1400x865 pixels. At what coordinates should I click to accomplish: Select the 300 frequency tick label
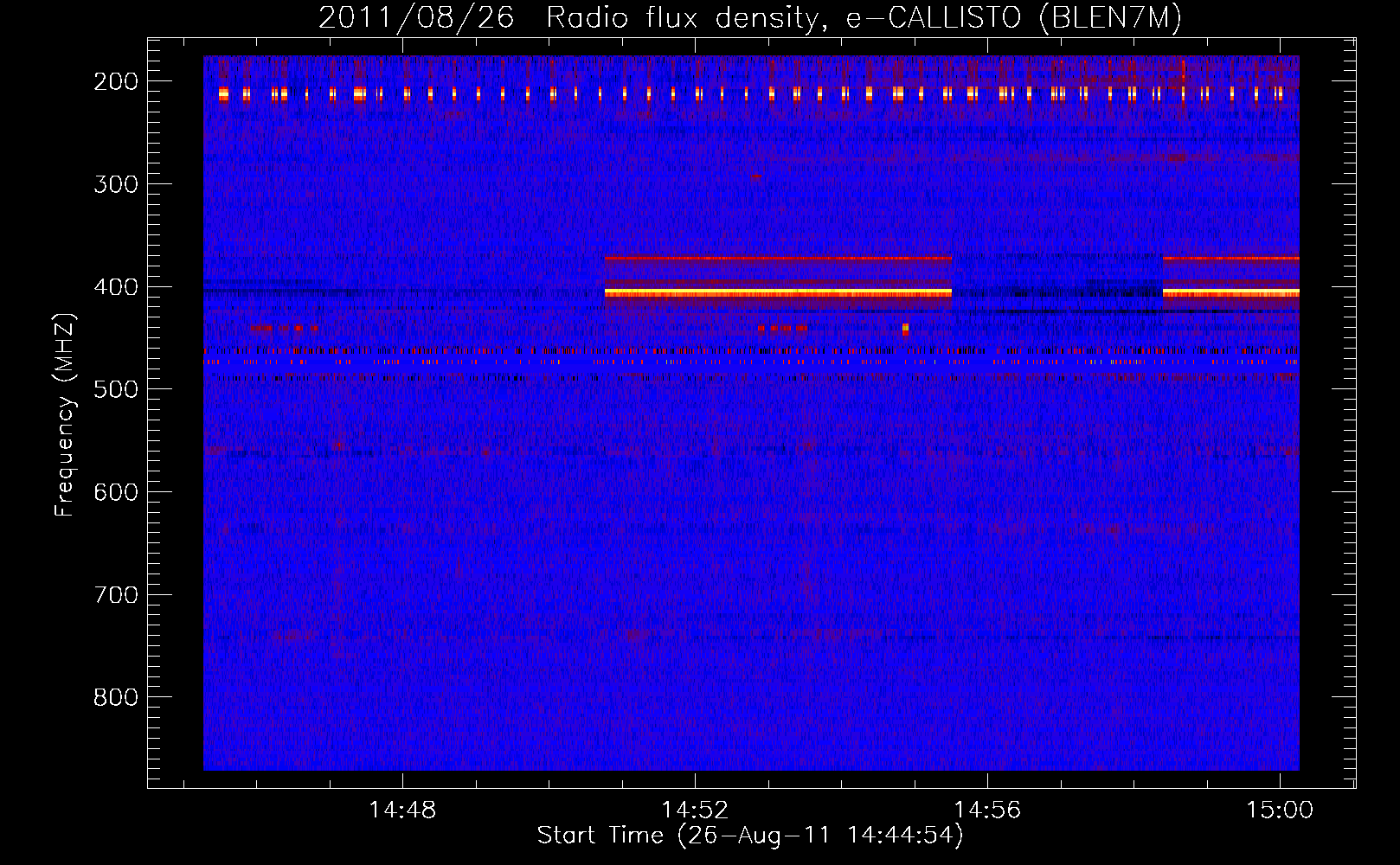[x=116, y=184]
